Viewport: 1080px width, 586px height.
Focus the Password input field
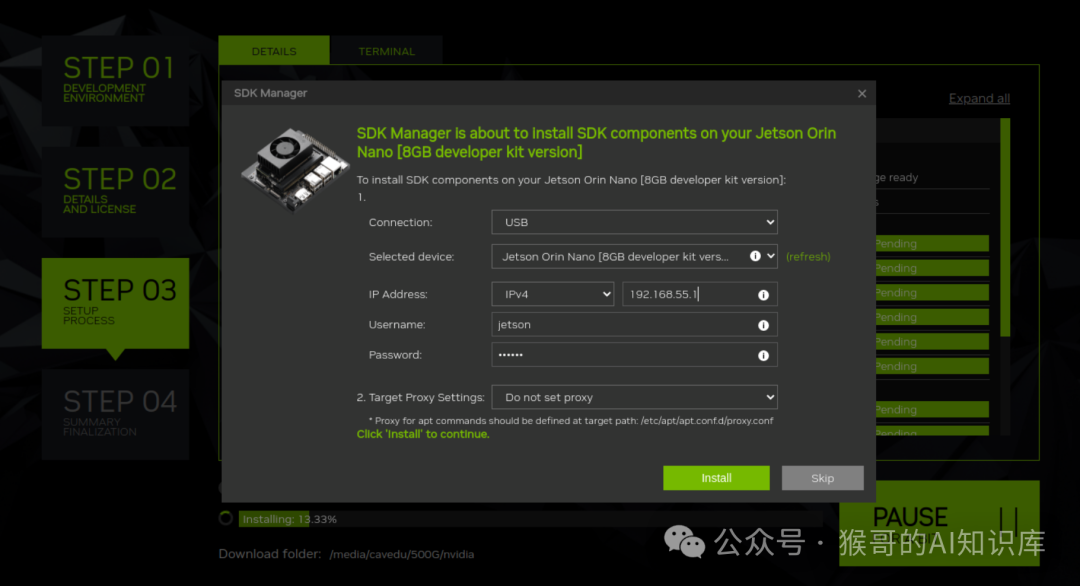click(634, 355)
